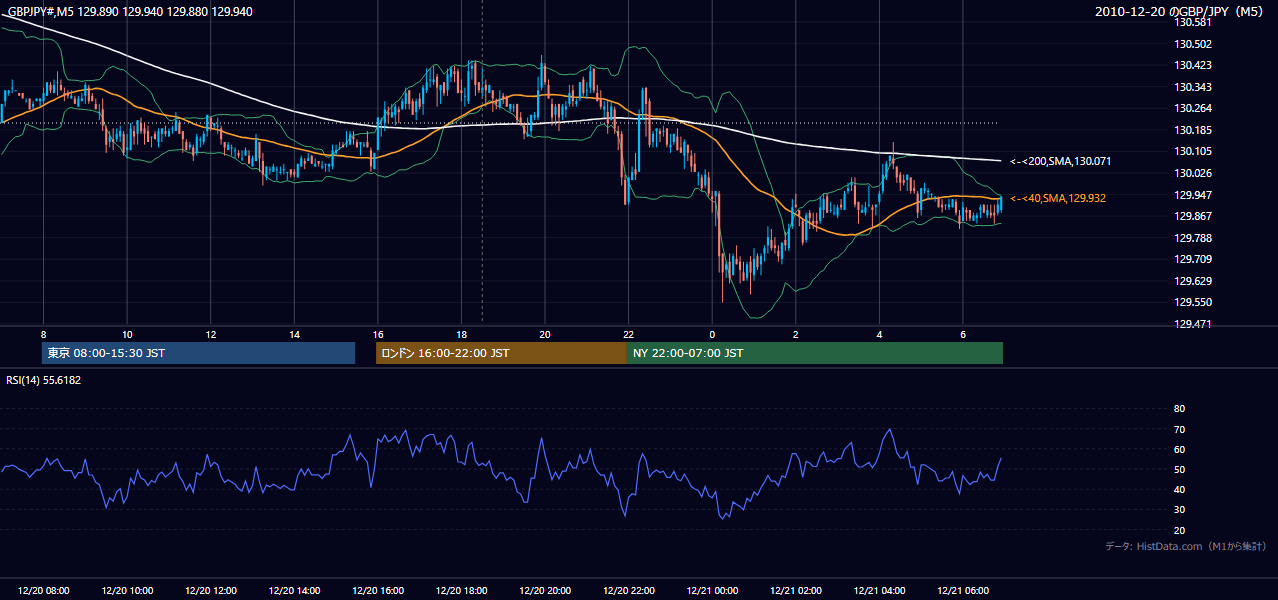Image resolution: width=1278 pixels, height=600 pixels.
Task: Click the 12/21 06:00 bottom time label
Action: (962, 591)
